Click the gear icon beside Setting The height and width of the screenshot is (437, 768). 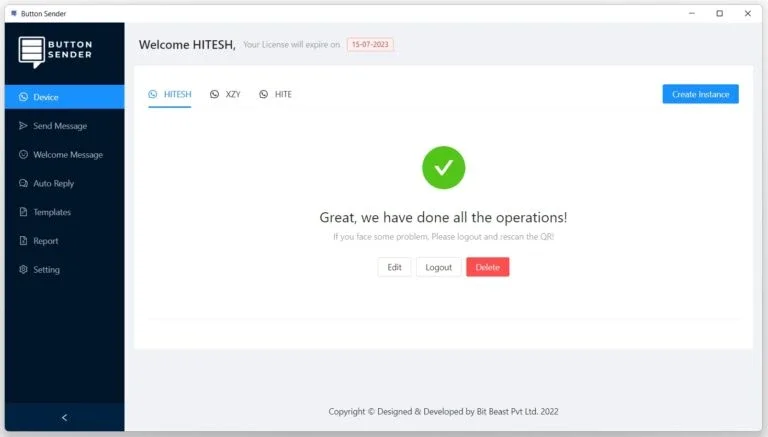[23, 269]
